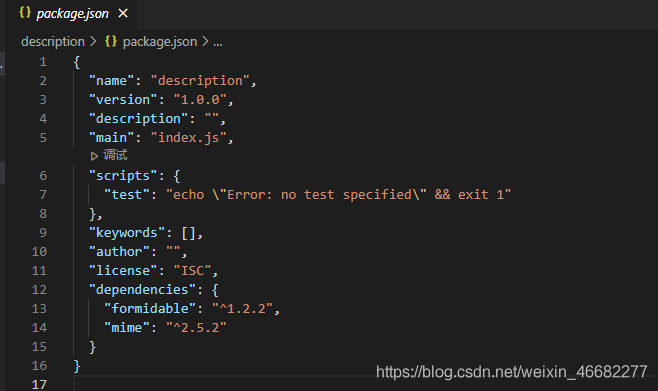Place cursor on the "dependencies" key
The width and height of the screenshot is (658, 391).
click(x=142, y=289)
